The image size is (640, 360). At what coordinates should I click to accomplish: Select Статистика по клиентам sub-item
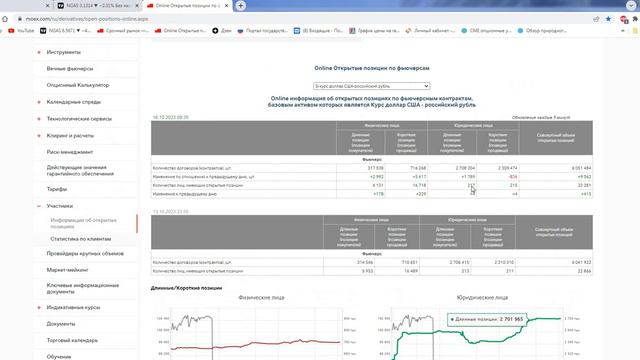[x=81, y=239]
